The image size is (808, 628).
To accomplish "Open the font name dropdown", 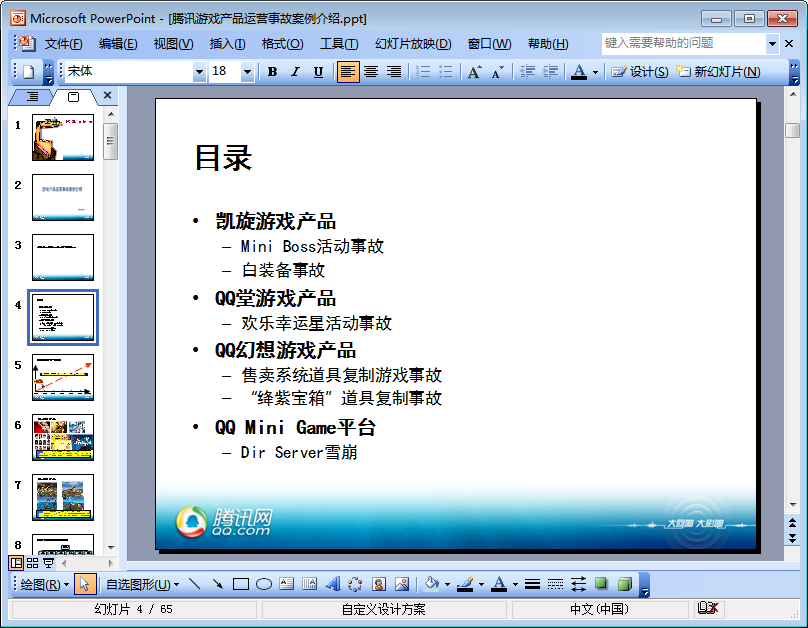I will (199, 72).
